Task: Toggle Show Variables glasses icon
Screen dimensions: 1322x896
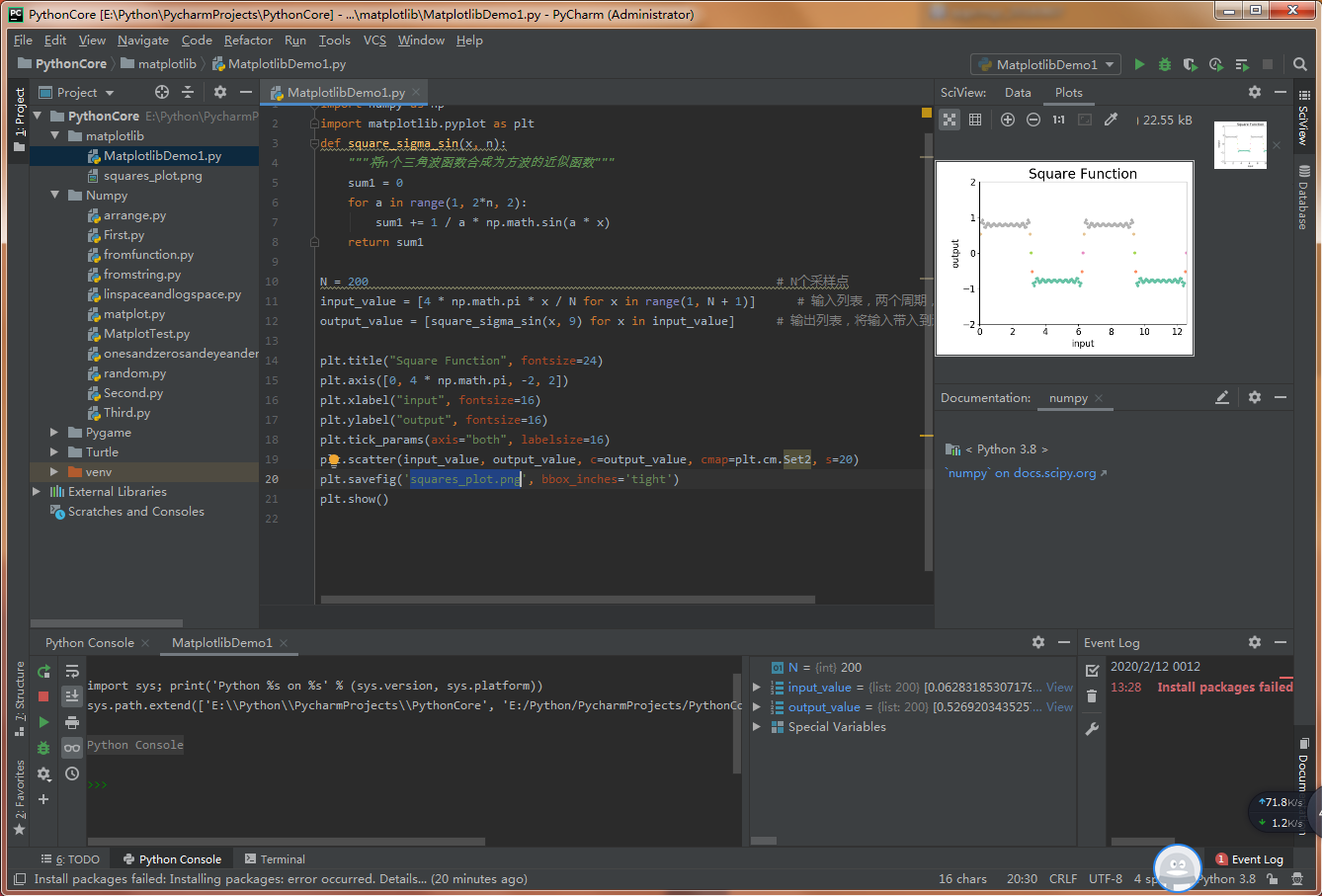Action: (72, 748)
